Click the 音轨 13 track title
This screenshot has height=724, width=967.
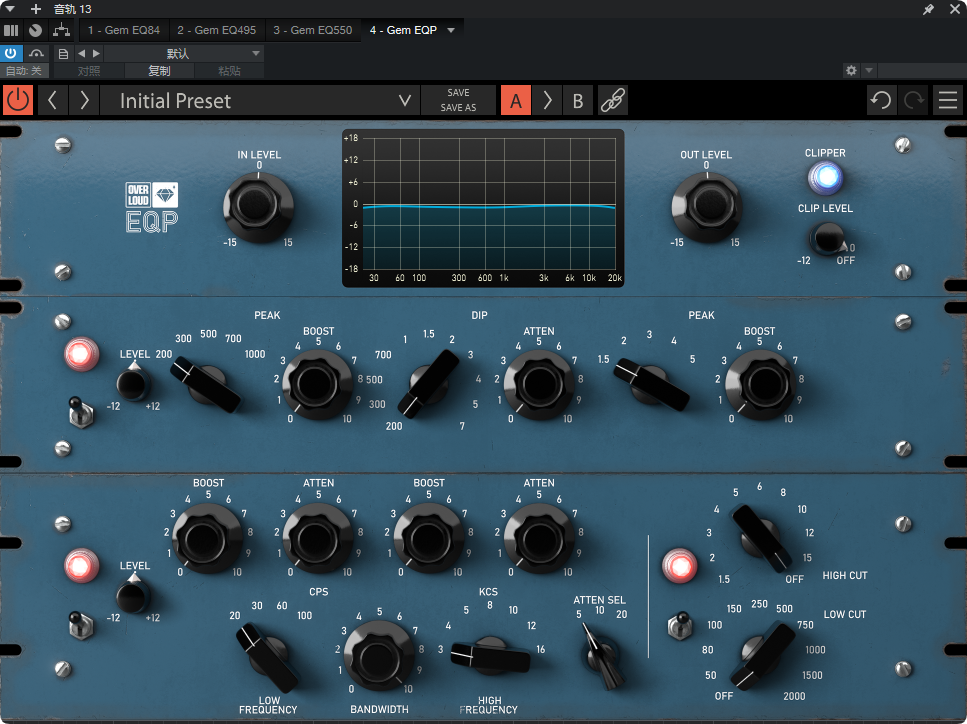click(x=73, y=9)
